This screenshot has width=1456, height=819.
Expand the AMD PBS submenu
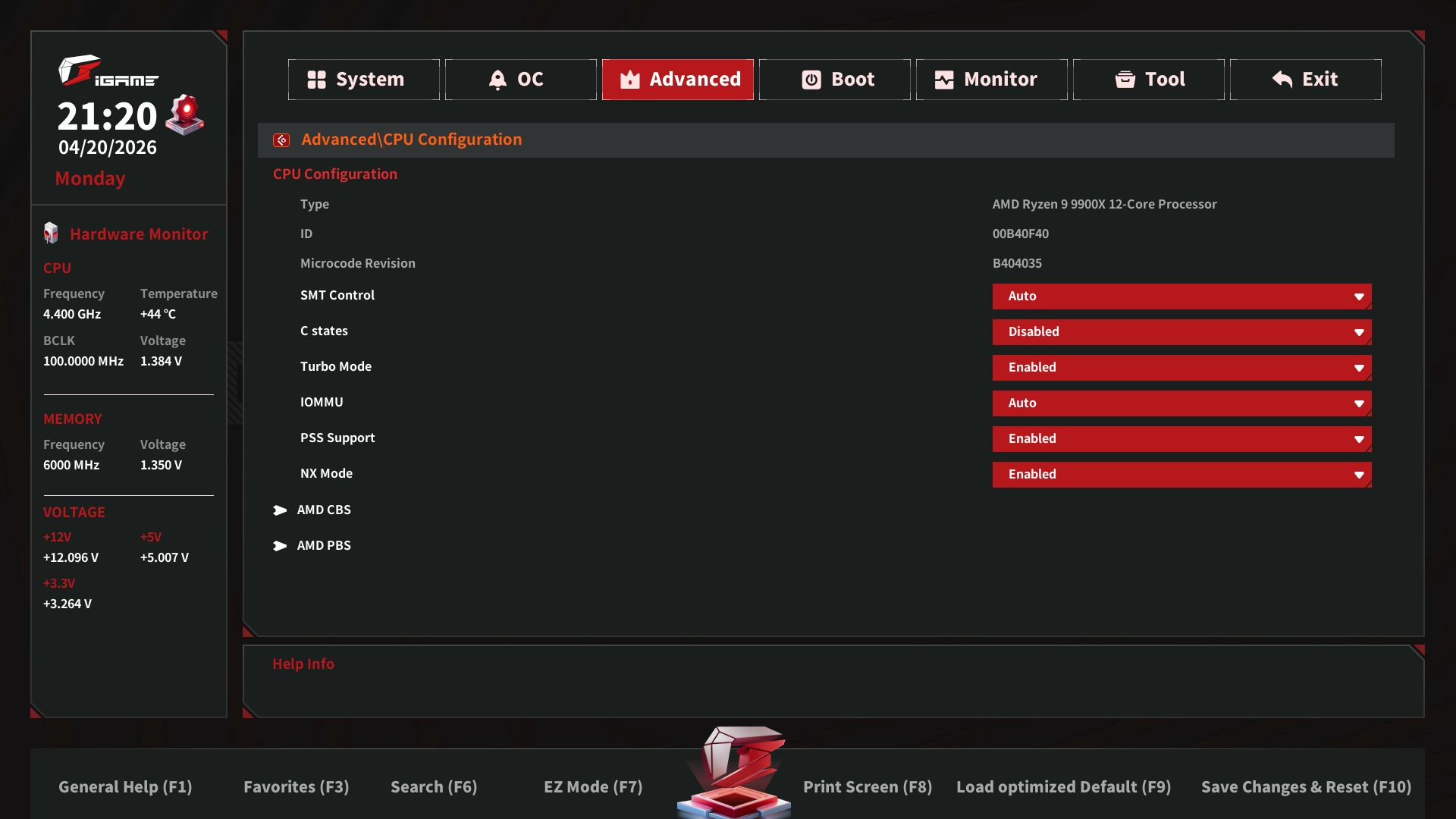tap(324, 546)
